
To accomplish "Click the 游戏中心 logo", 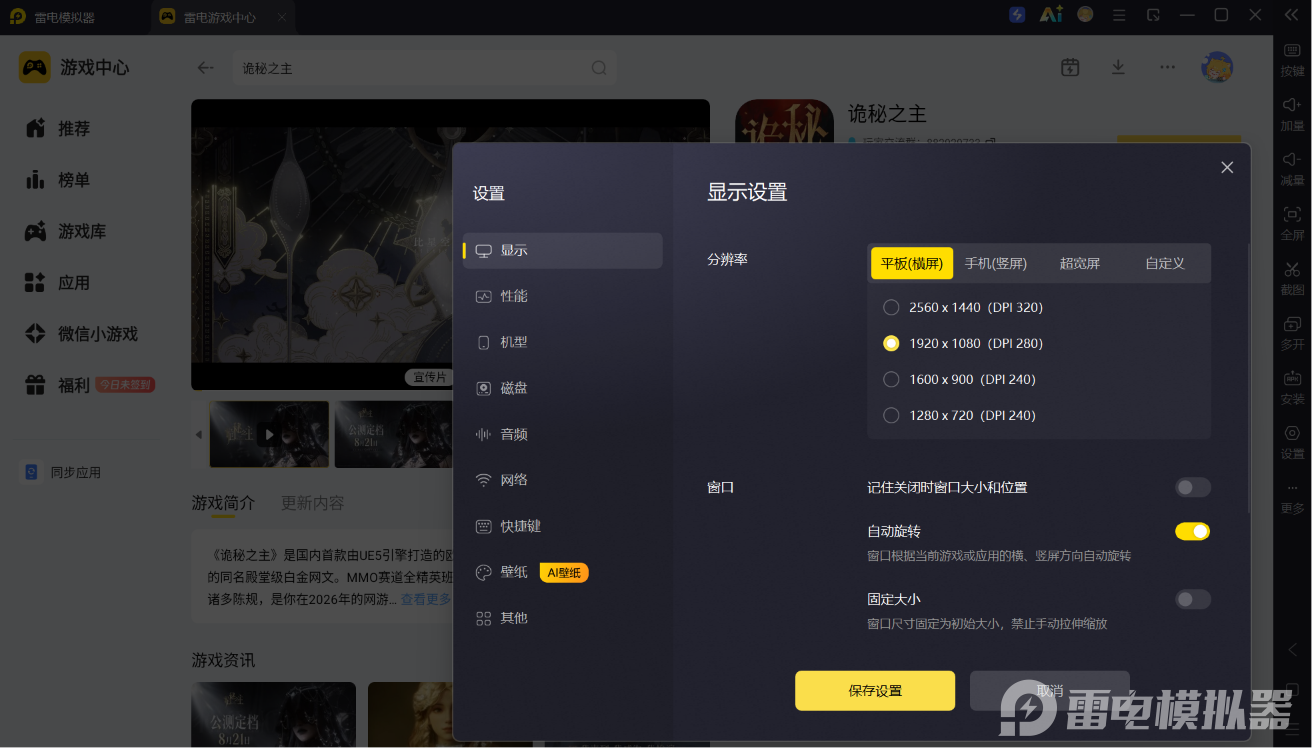I will point(74,67).
